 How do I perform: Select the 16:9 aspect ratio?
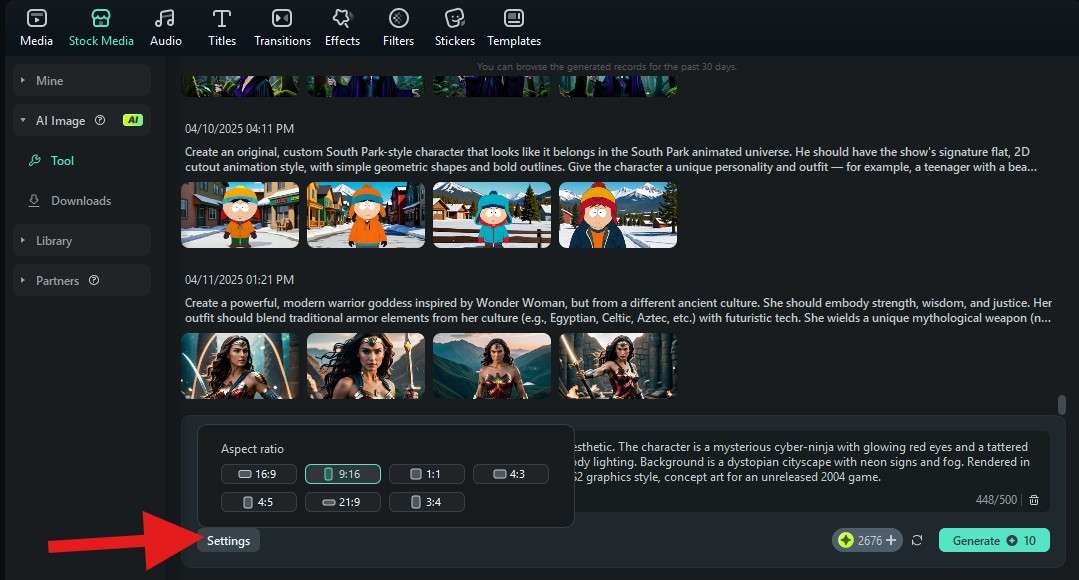click(x=259, y=474)
